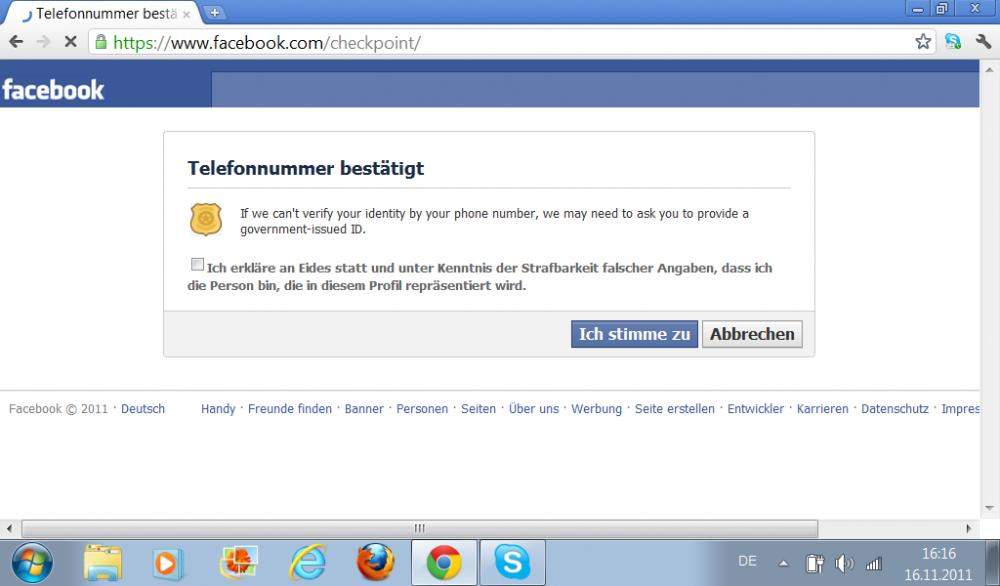The width and height of the screenshot is (1000, 586).
Task: Open a new browser tab
Action: (215, 13)
